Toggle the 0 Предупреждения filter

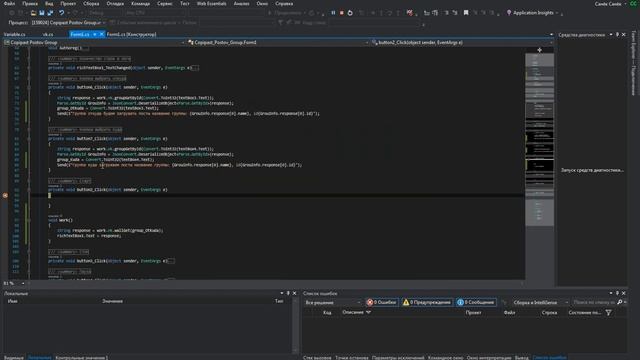click(x=427, y=302)
